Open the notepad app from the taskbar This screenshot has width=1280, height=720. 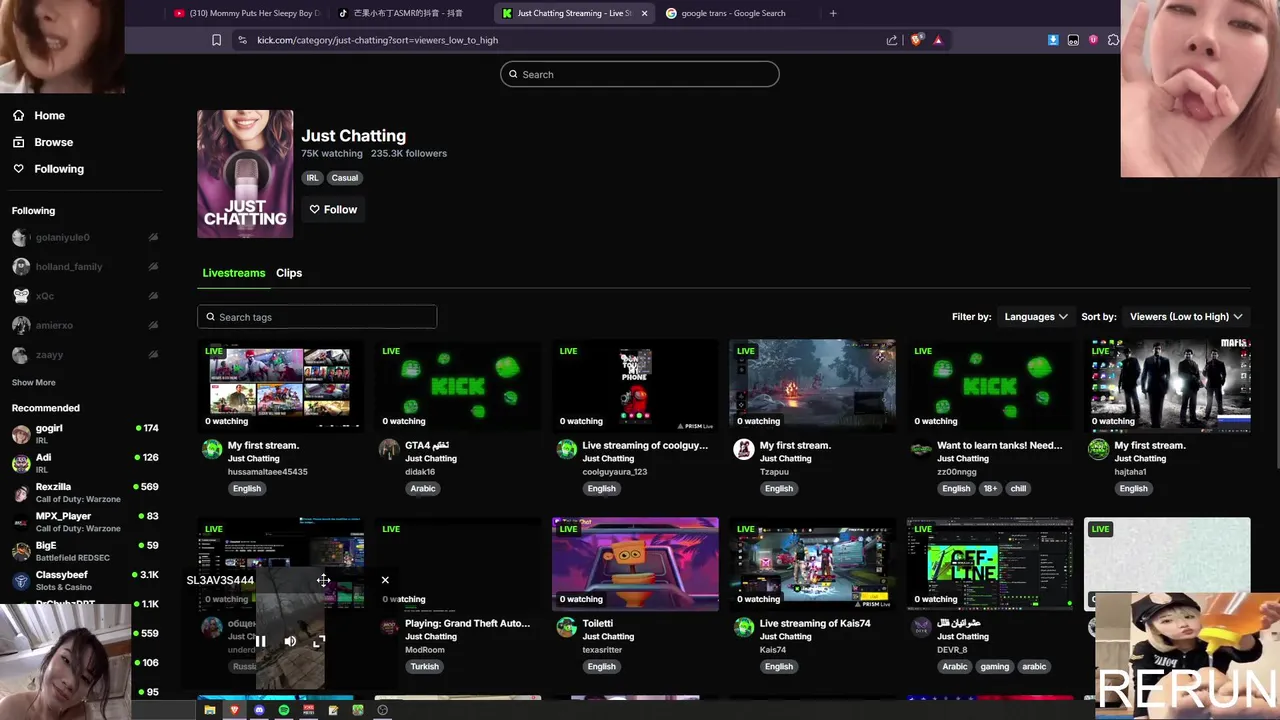click(333, 710)
